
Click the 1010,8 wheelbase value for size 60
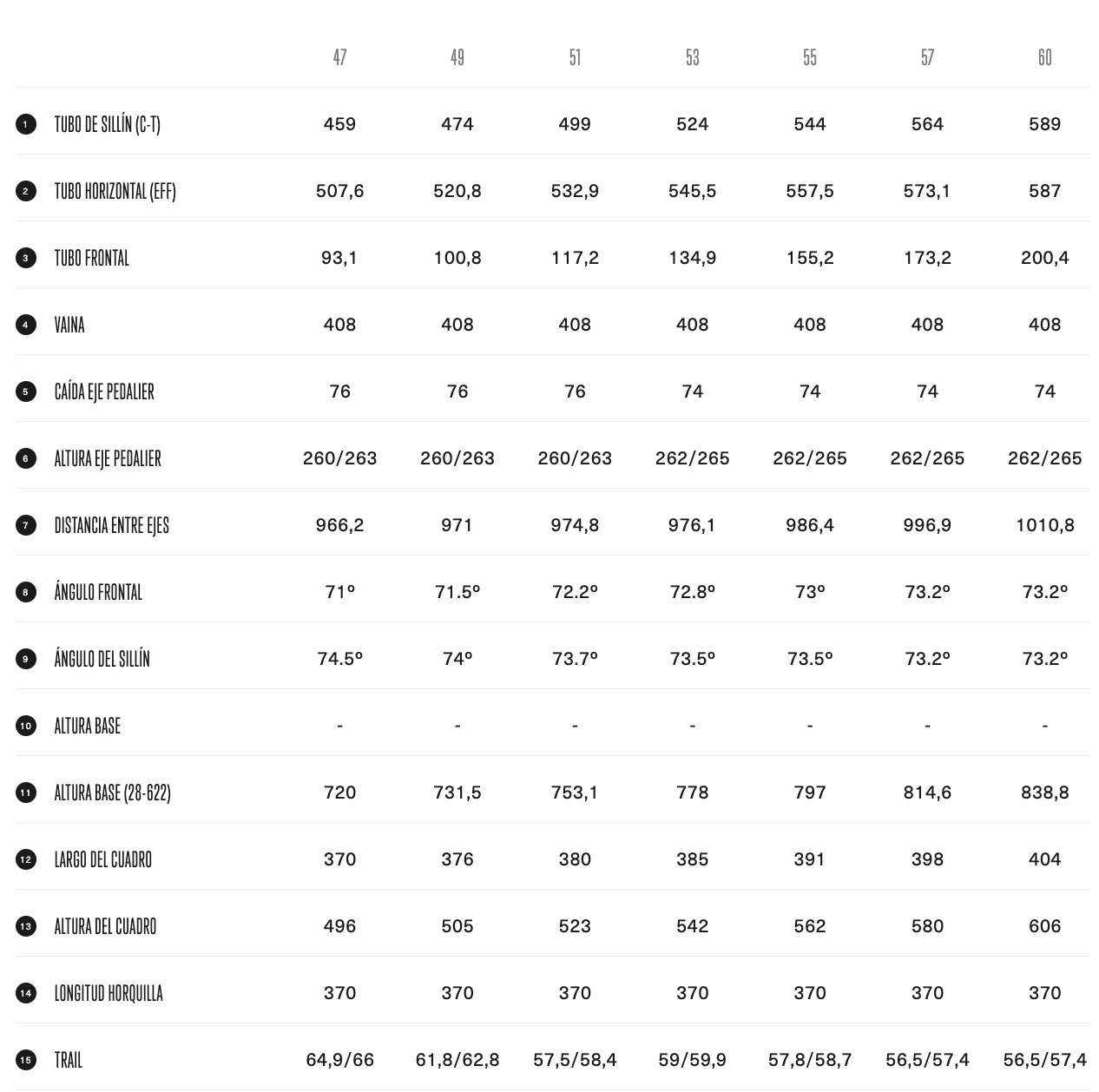pyautogui.click(x=1044, y=525)
